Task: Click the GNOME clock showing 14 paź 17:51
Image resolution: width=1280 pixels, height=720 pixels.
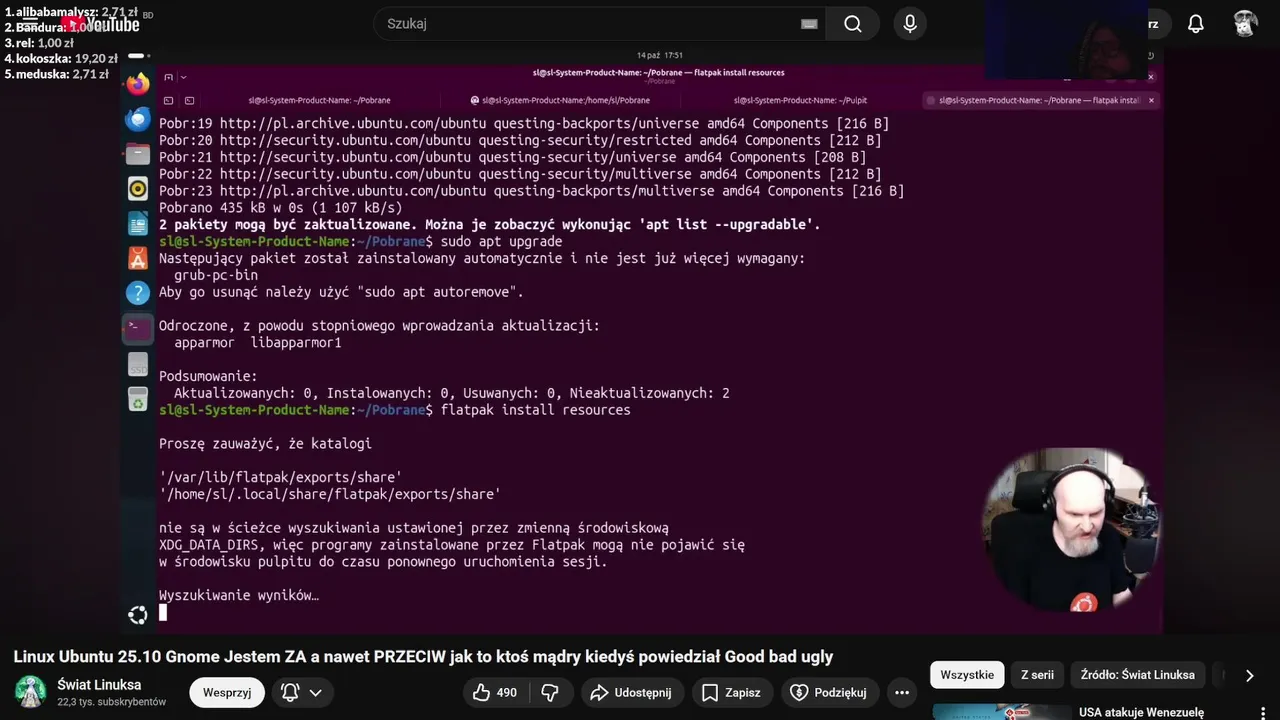Action: 660,56
